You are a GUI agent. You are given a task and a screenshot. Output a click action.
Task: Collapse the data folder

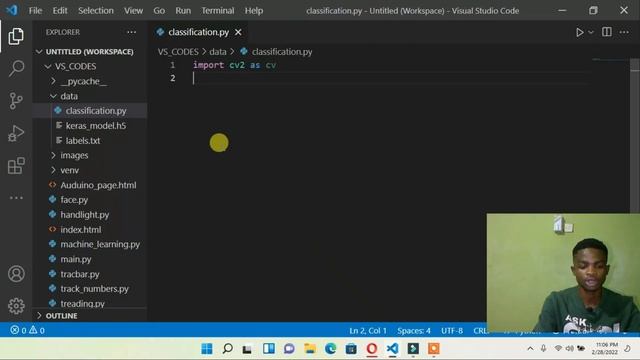coord(89,96)
